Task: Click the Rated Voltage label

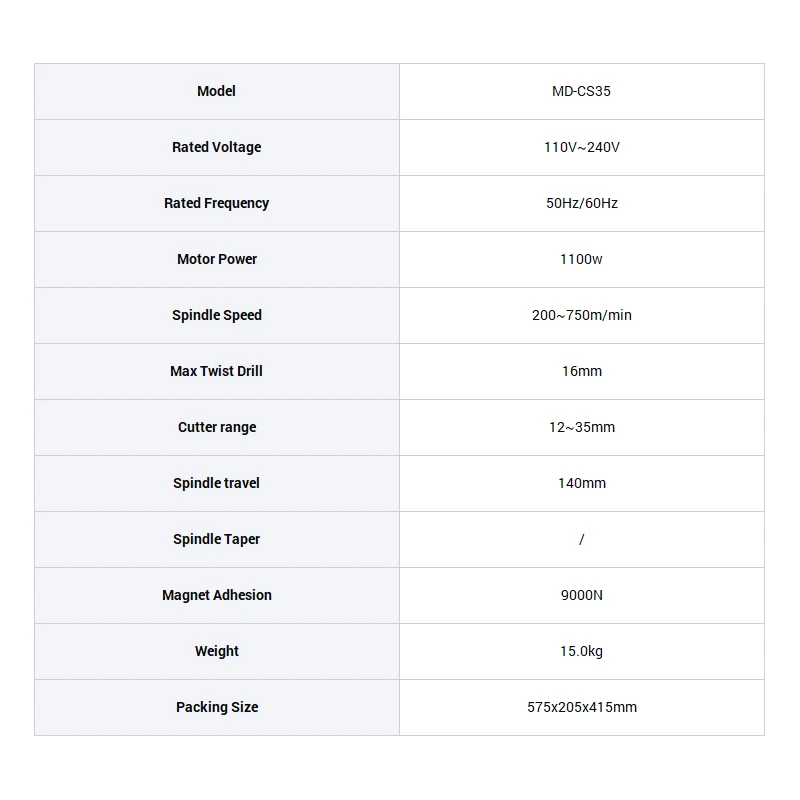Action: tap(216, 147)
